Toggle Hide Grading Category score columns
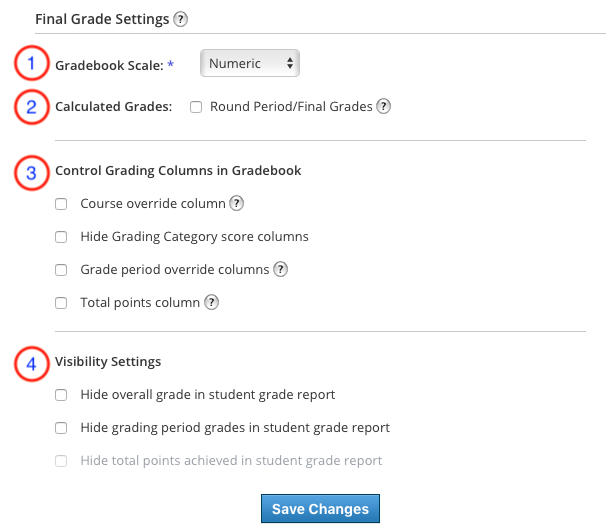This screenshot has height=532, width=613. click(61, 237)
